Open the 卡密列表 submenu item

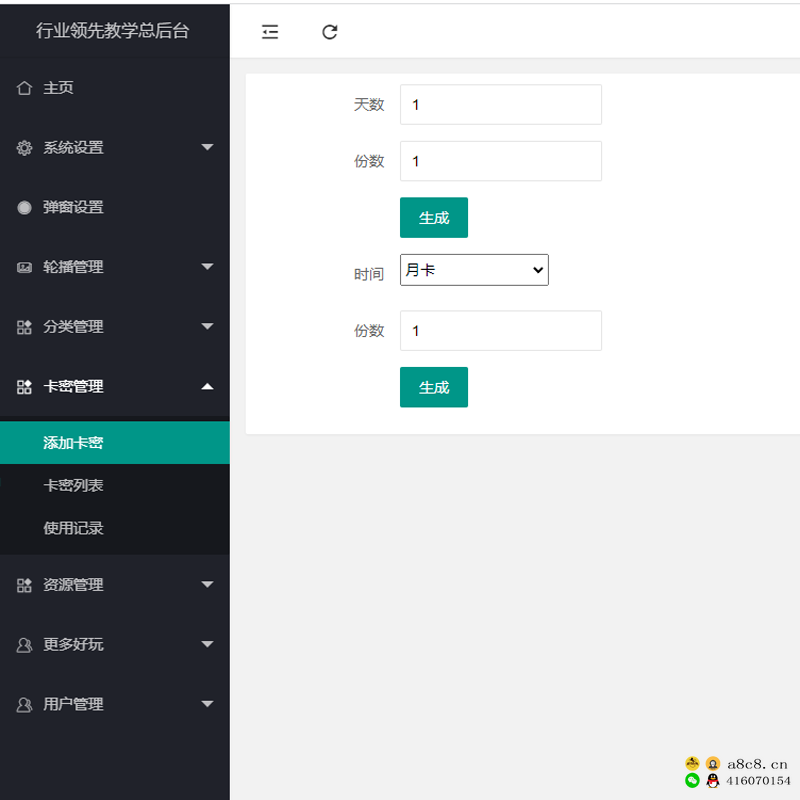pos(115,485)
